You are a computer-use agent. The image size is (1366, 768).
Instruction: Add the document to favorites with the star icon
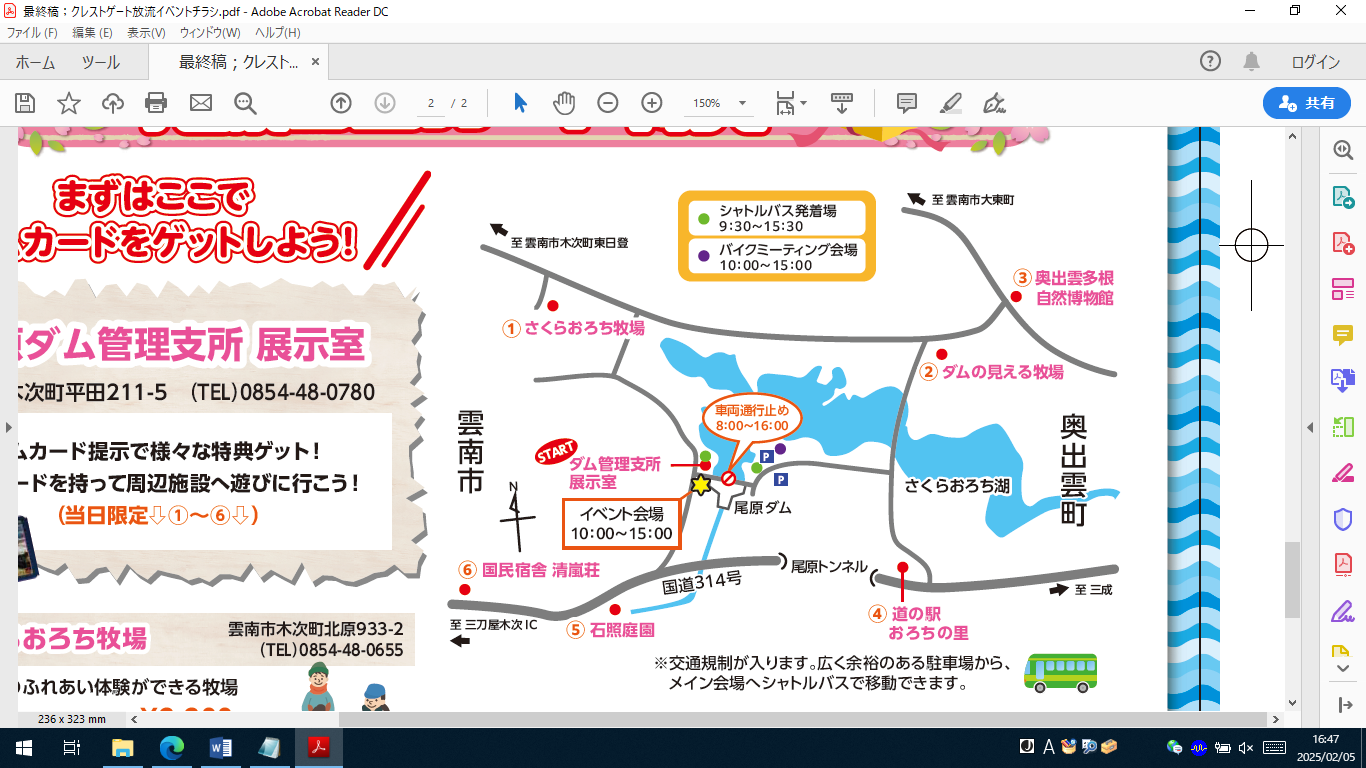coord(68,103)
